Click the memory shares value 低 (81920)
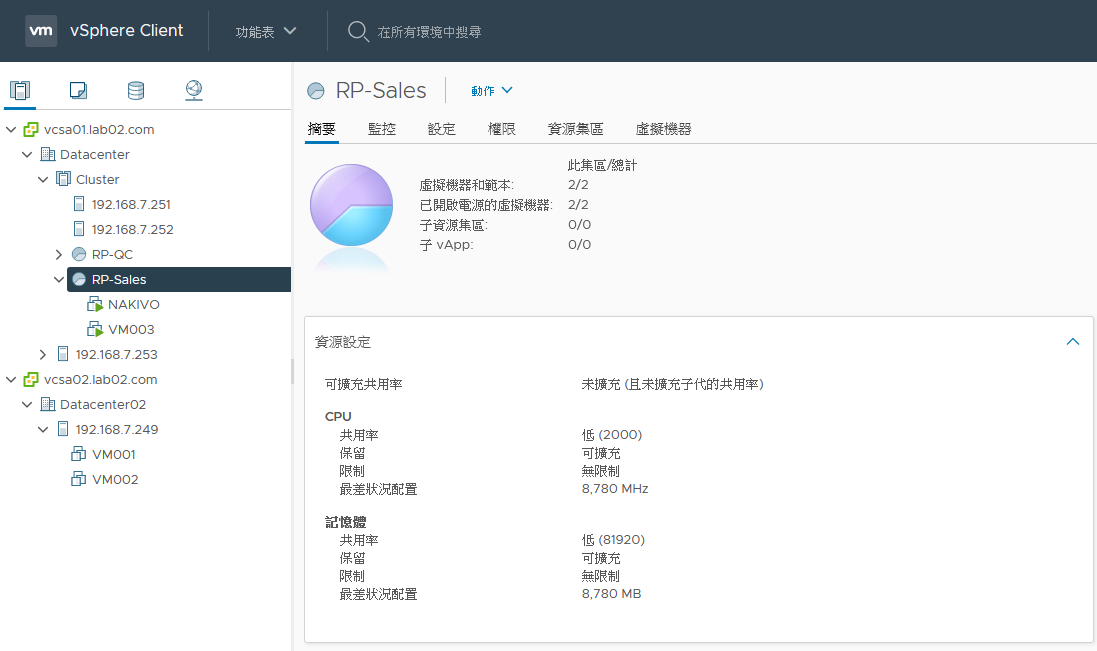 coord(613,540)
